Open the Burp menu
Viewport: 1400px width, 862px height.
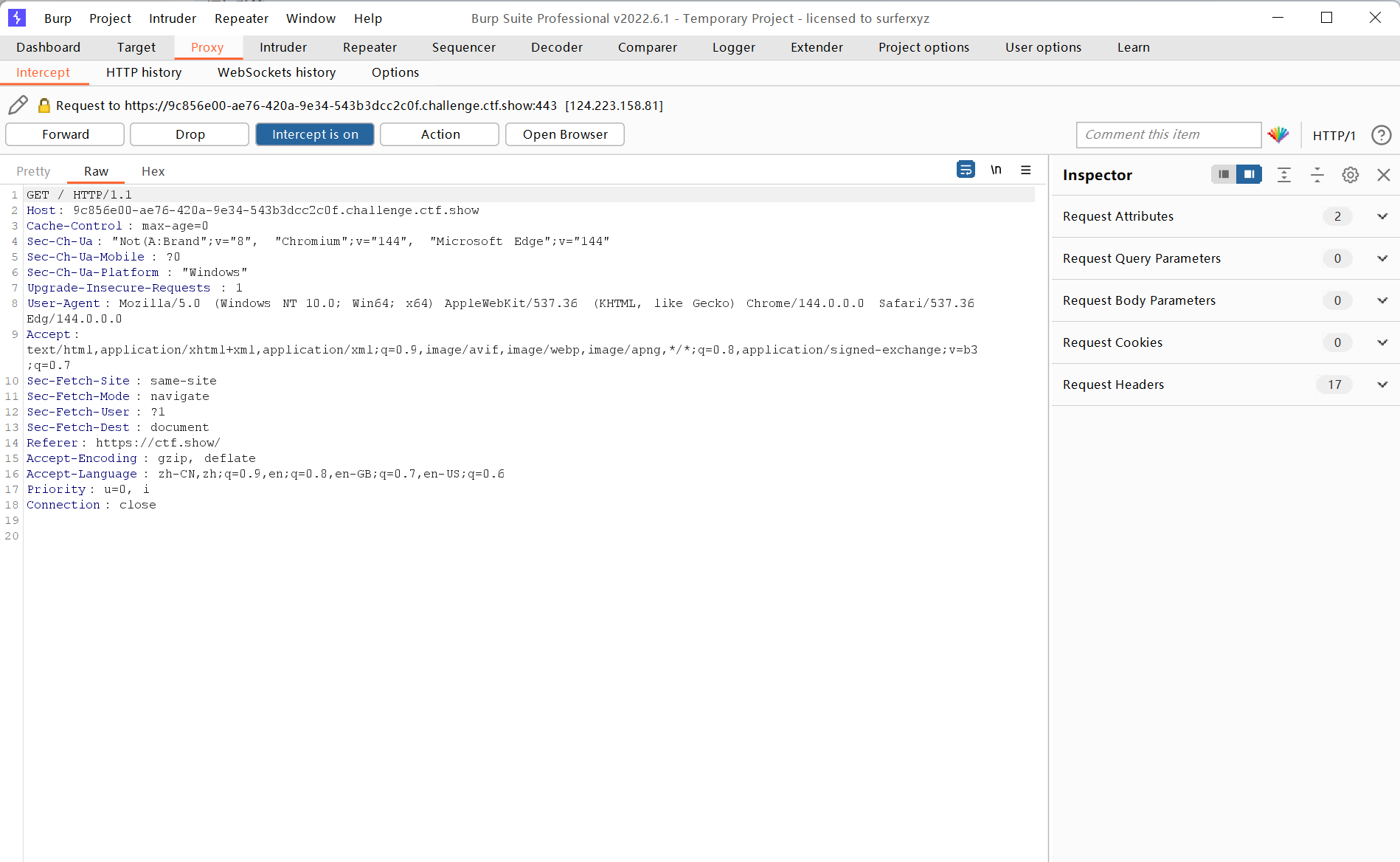(x=58, y=18)
